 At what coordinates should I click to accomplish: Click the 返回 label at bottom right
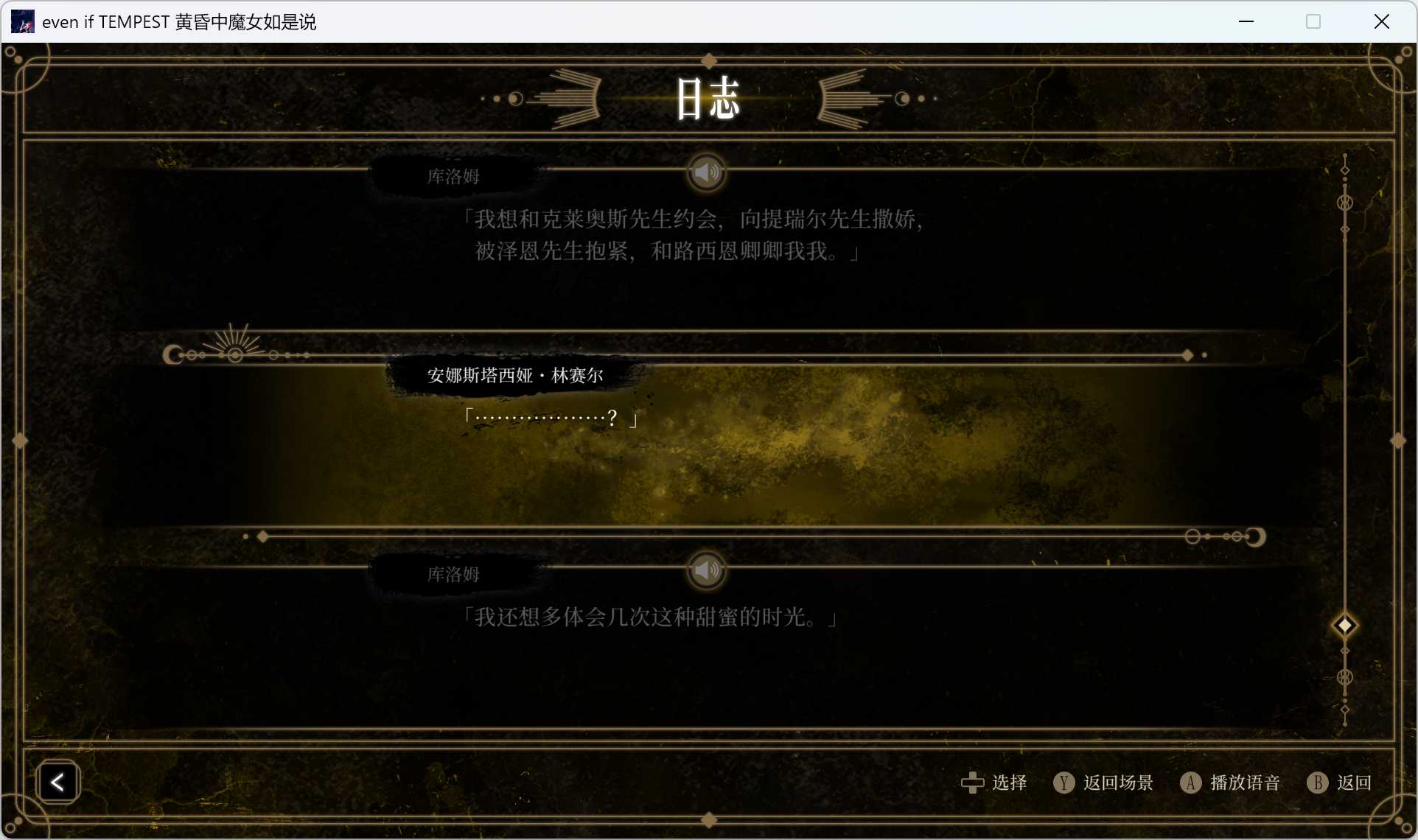click(1354, 783)
